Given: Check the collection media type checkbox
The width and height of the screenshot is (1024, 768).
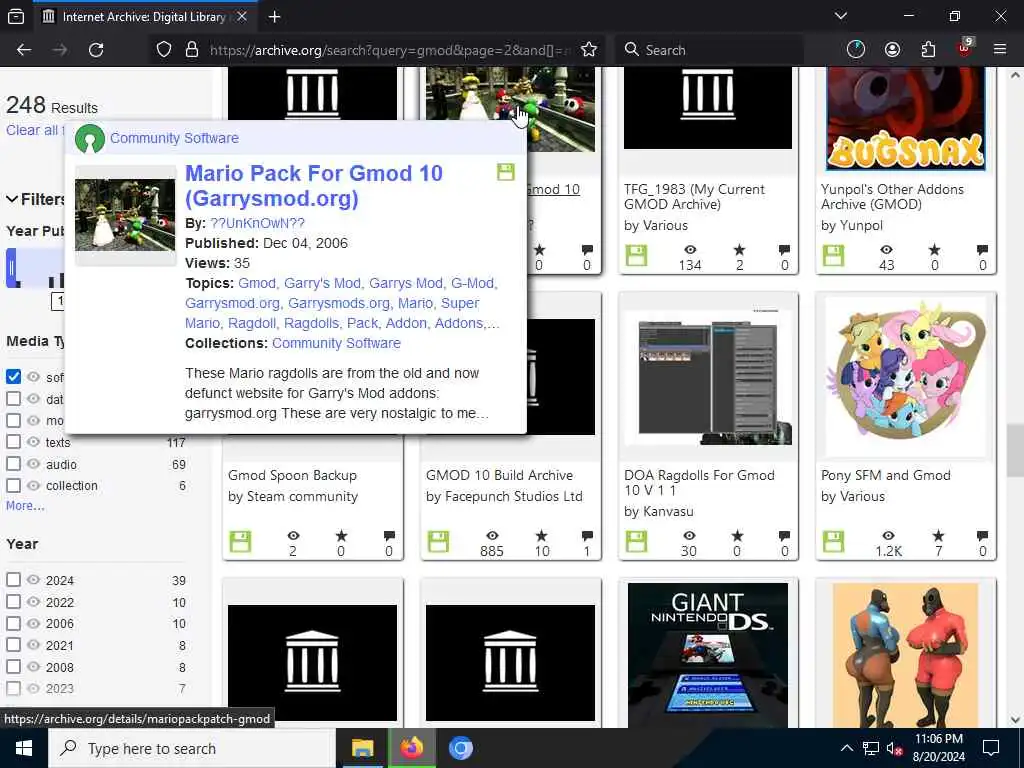Looking at the screenshot, I should point(13,485).
